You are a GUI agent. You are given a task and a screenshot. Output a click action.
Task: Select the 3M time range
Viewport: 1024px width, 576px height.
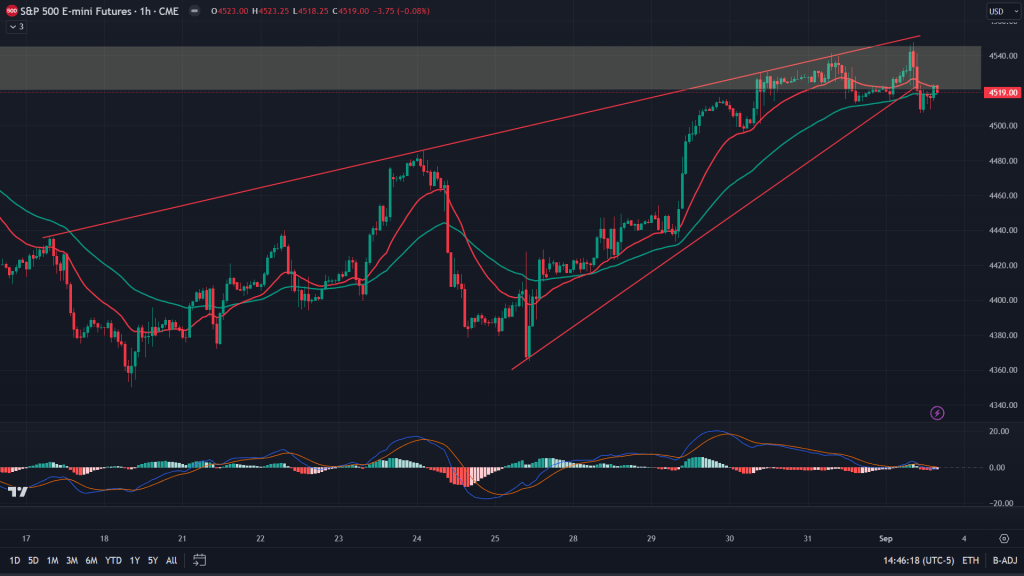pyautogui.click(x=71, y=560)
